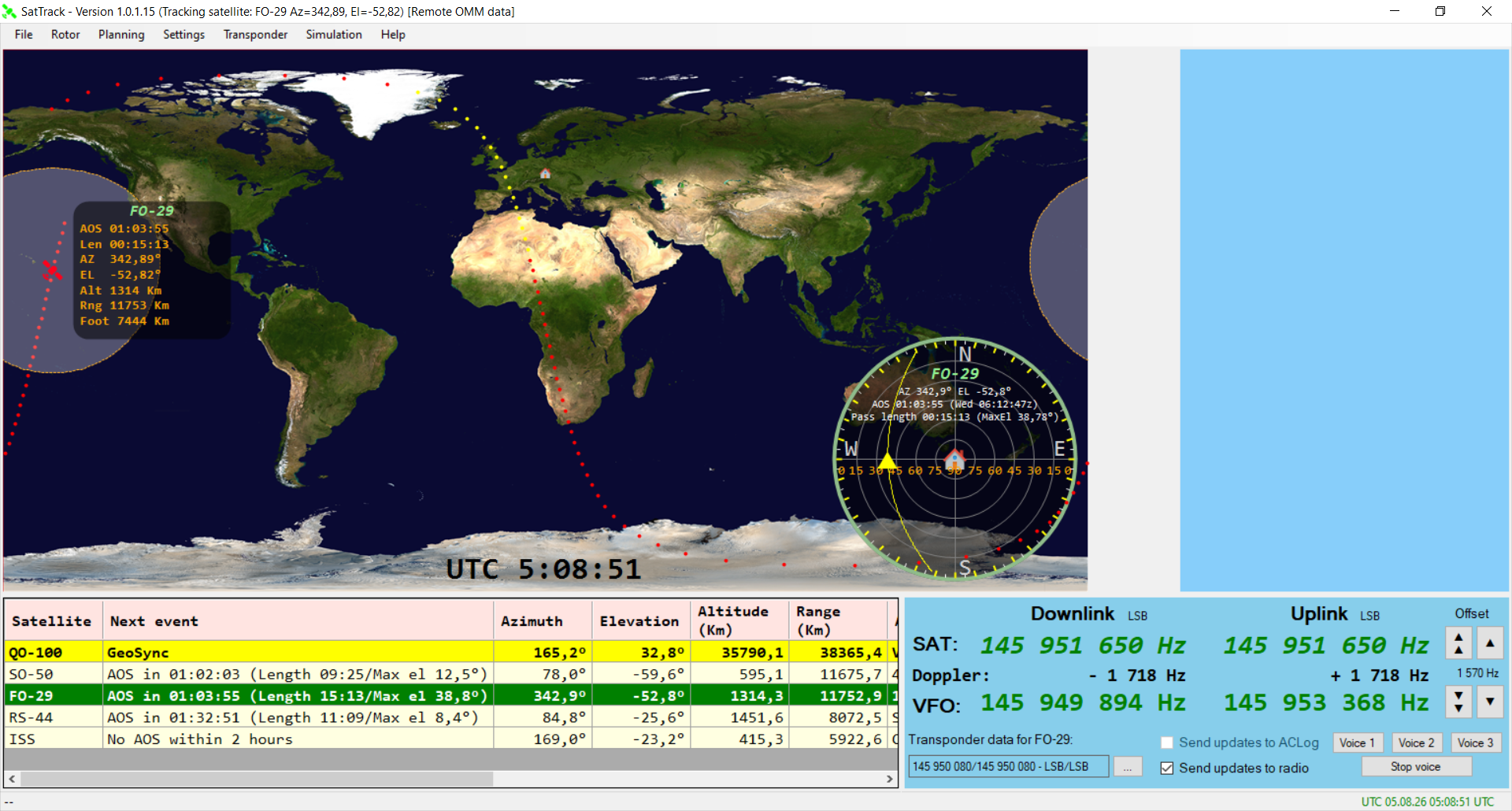This screenshot has width=1512, height=811.
Task: Open the Rotor menu
Action: tap(65, 35)
